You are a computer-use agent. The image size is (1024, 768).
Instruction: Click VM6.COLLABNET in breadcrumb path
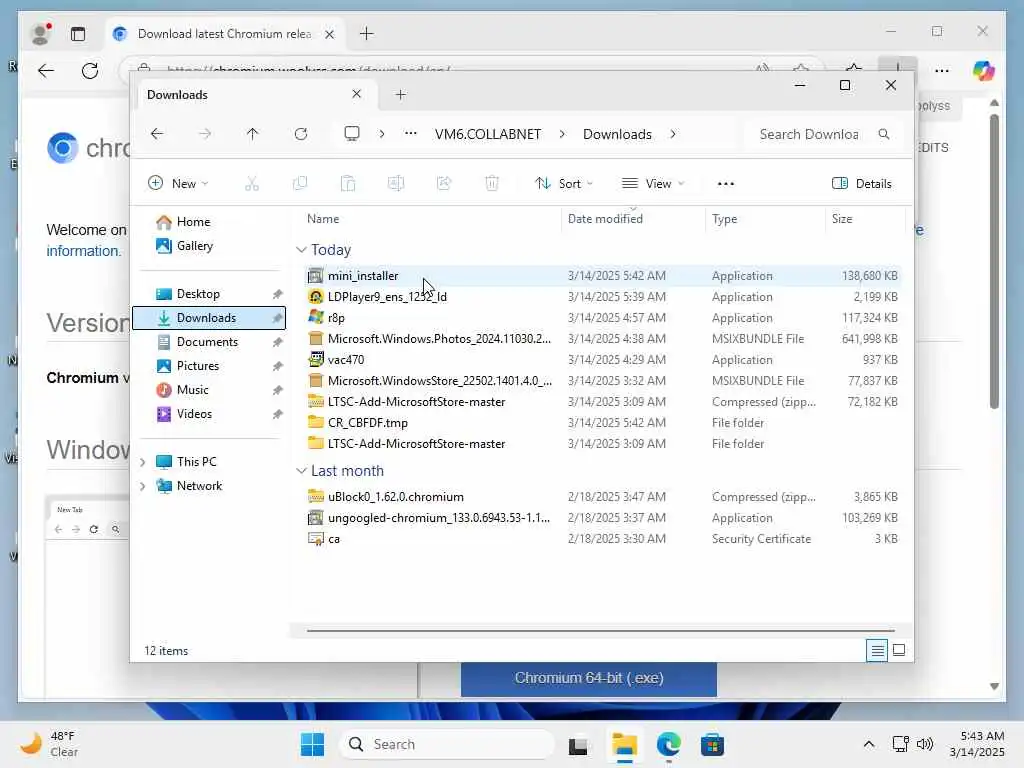pos(488,134)
